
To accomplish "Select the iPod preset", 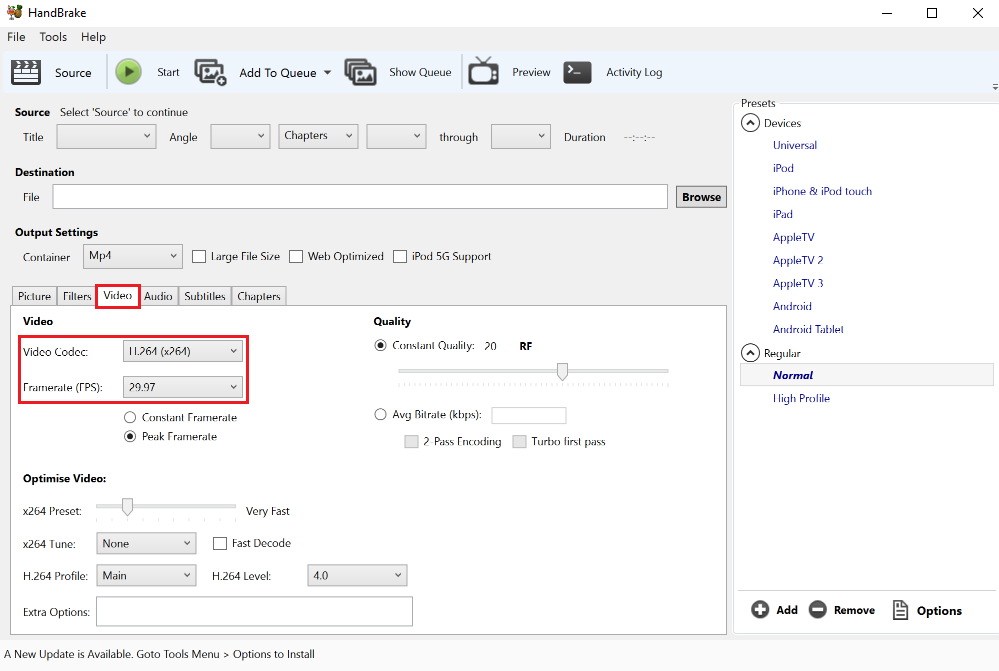I will pos(783,168).
